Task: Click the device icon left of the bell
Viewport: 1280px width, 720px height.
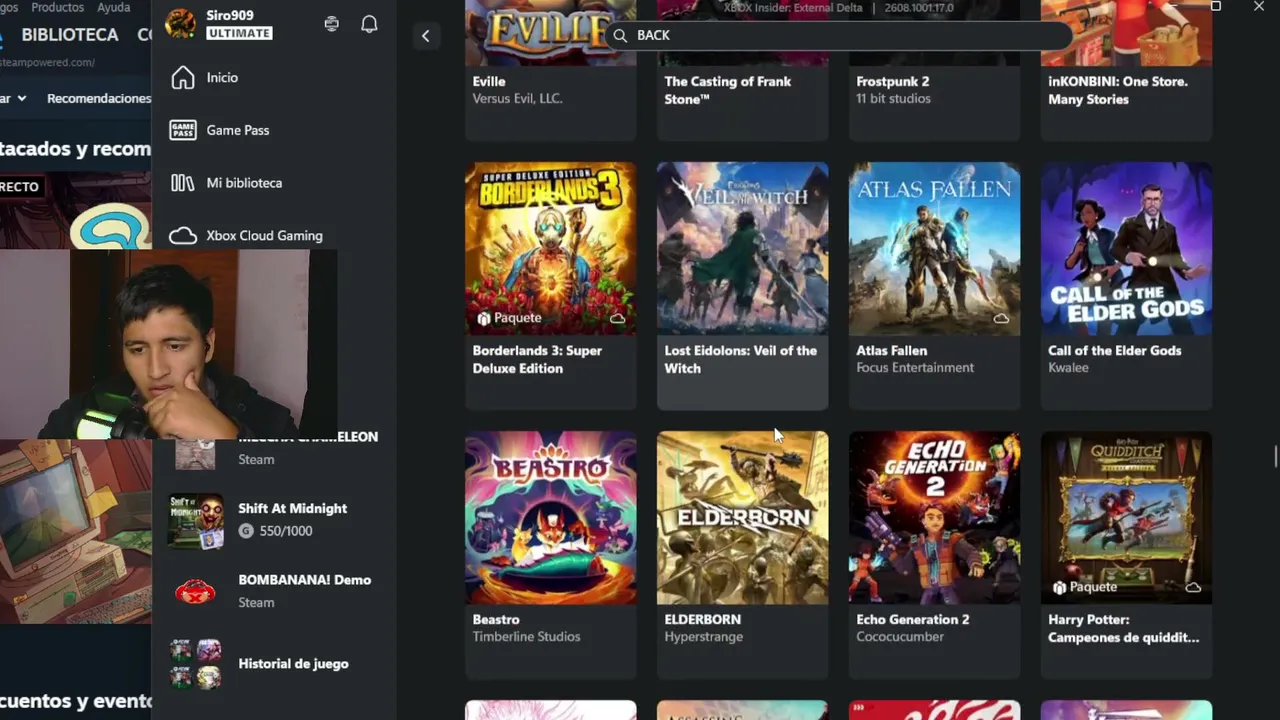Action: click(332, 24)
